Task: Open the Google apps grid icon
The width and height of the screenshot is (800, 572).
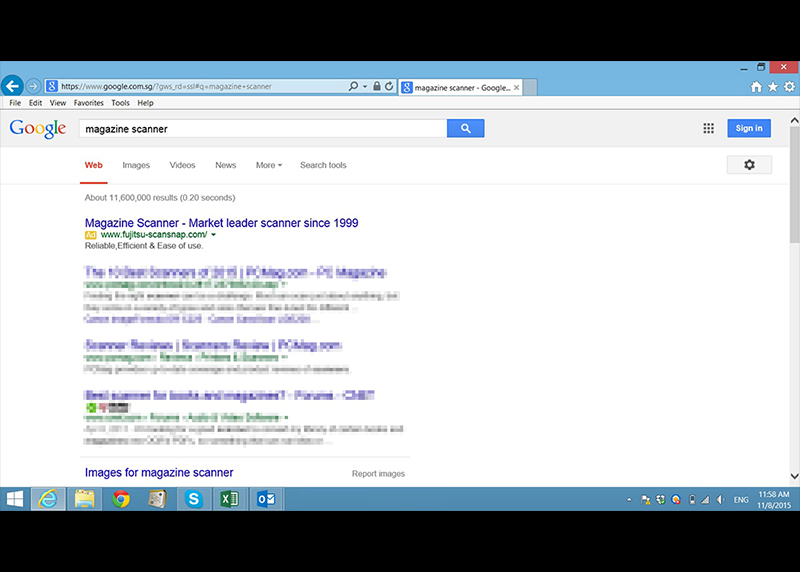Action: pos(708,128)
